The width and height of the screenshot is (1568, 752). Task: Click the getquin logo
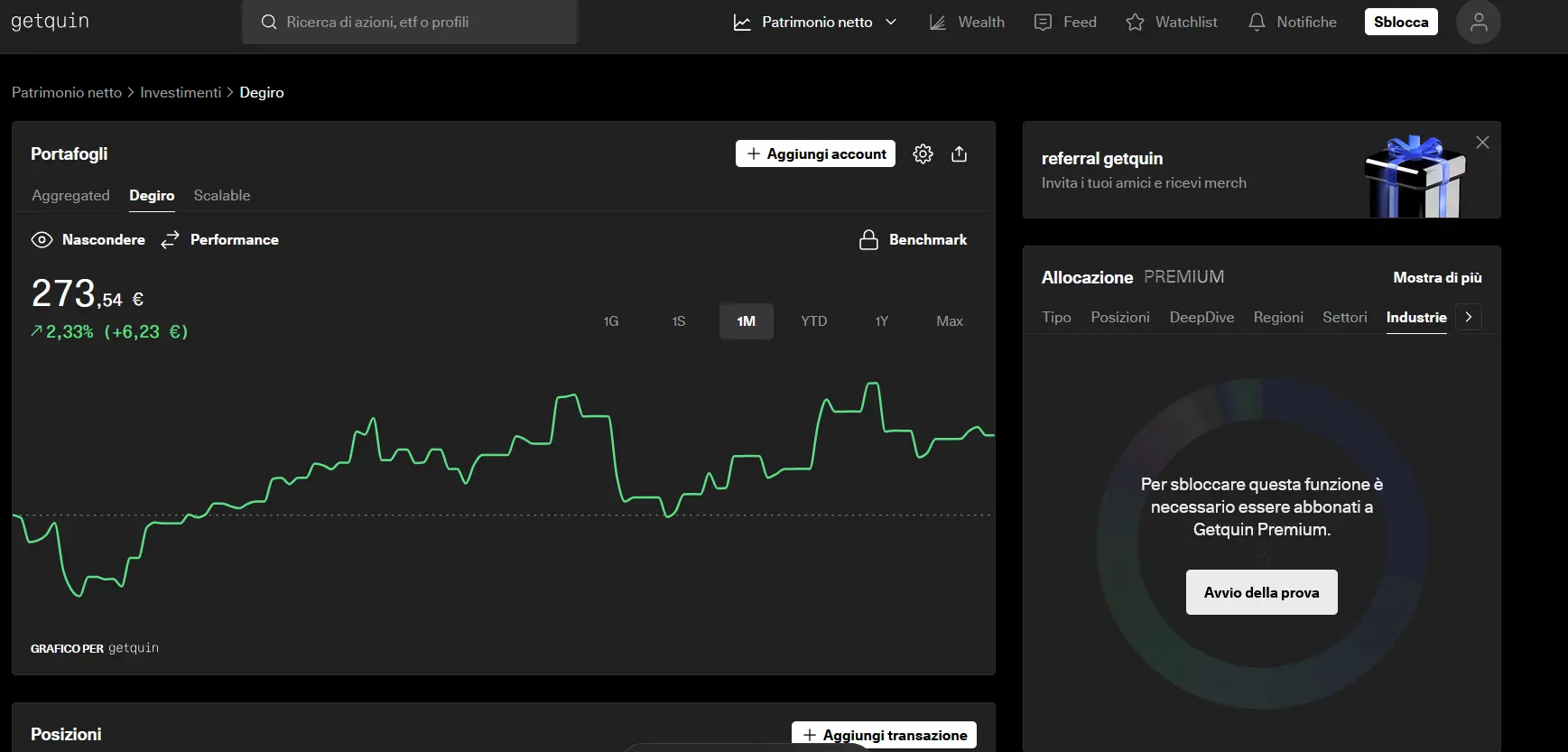[x=50, y=21]
